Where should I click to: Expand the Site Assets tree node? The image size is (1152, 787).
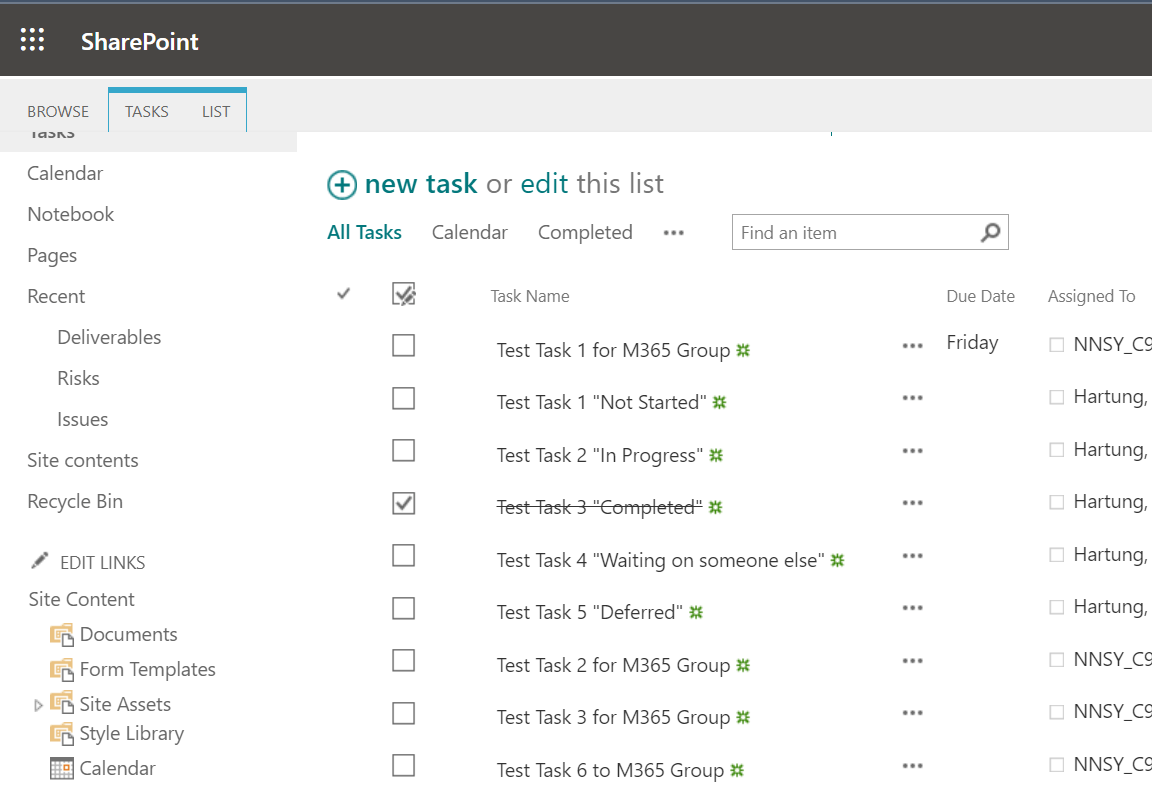pyautogui.click(x=39, y=705)
